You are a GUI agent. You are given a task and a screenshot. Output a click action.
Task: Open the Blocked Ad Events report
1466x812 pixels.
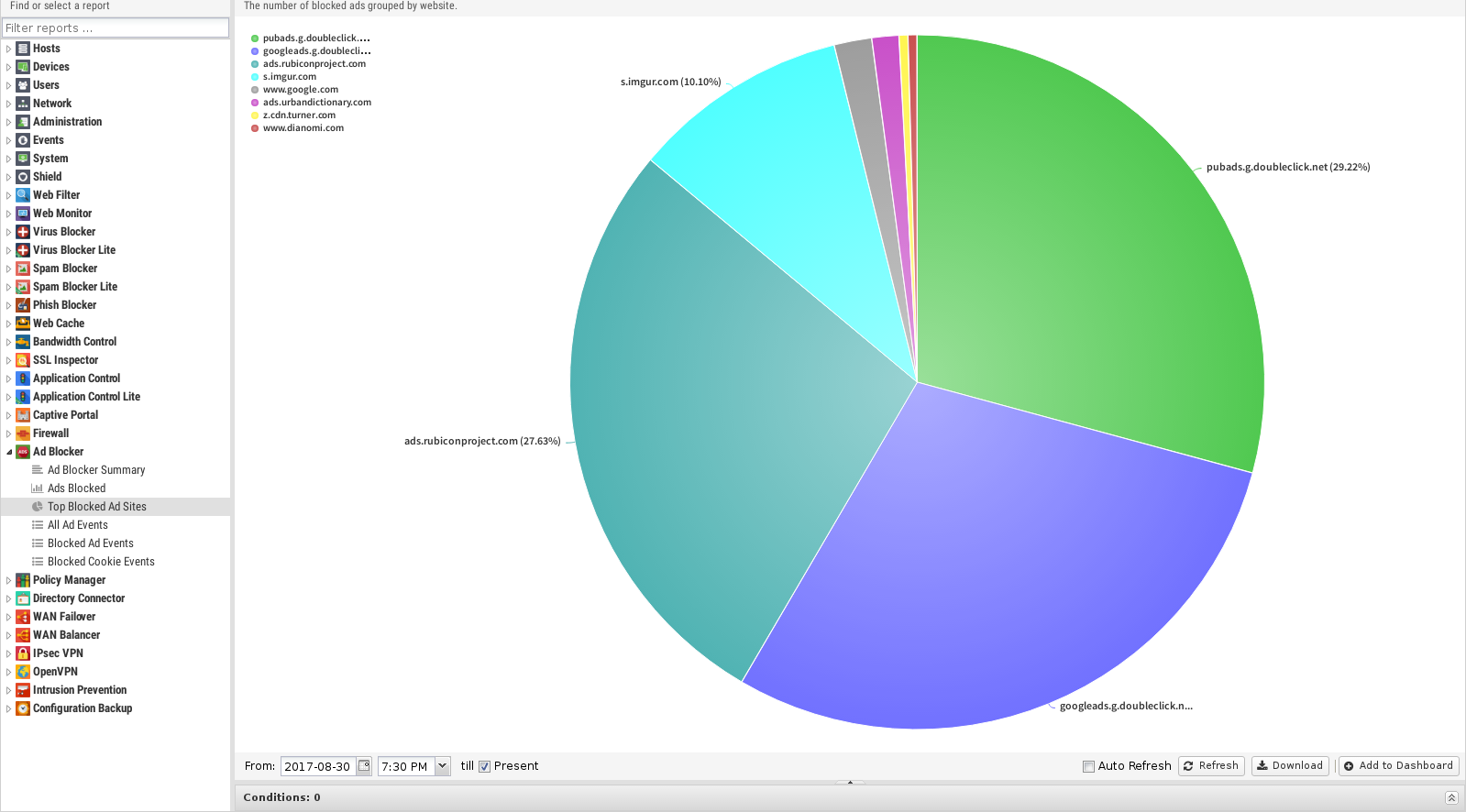(x=91, y=543)
